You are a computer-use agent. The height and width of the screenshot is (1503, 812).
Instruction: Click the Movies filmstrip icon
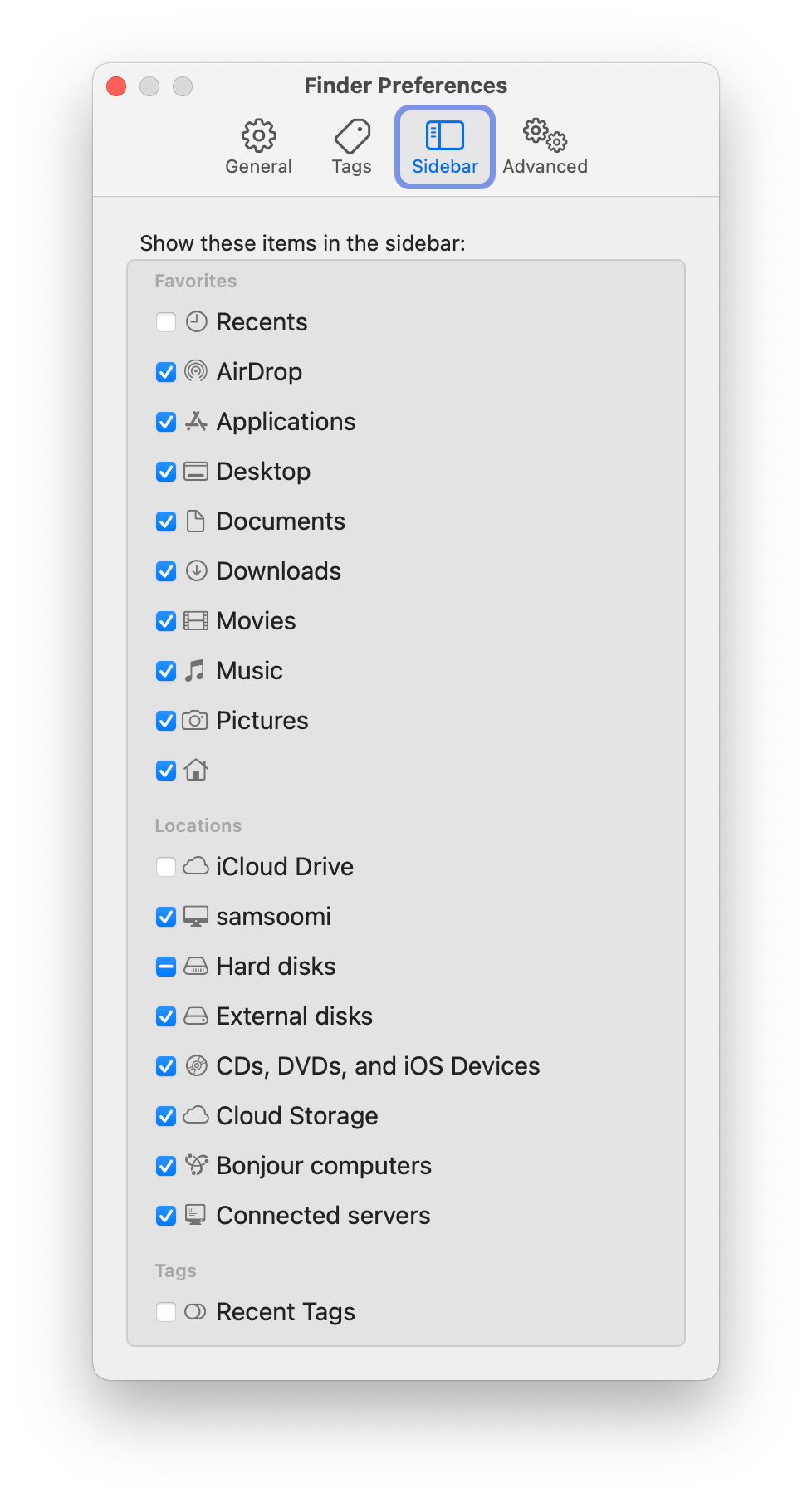click(196, 620)
